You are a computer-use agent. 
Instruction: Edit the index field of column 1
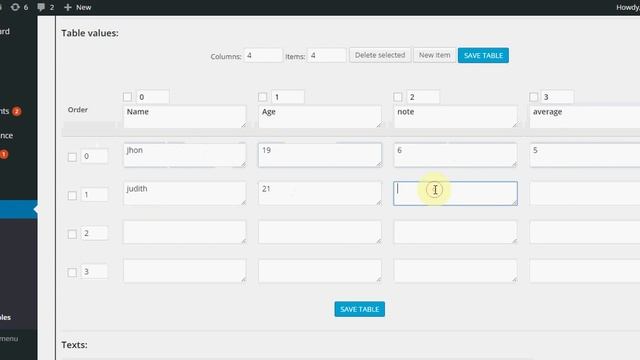(288, 97)
